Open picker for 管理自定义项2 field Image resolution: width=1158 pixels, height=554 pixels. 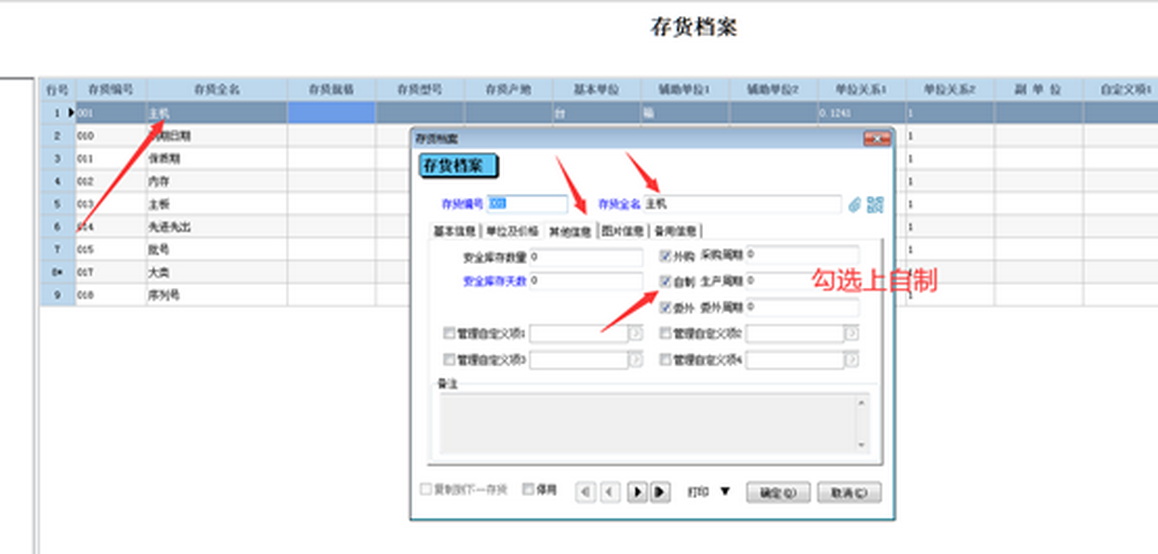pyautogui.click(x=851, y=334)
